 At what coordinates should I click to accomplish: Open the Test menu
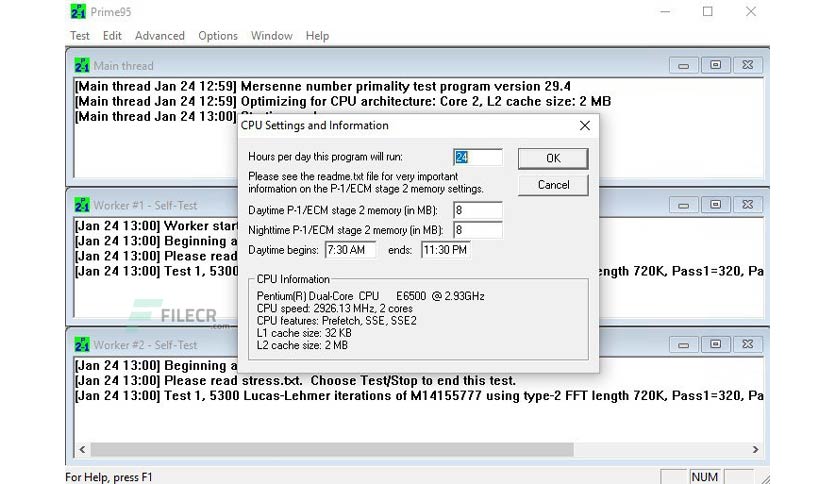pyautogui.click(x=79, y=36)
